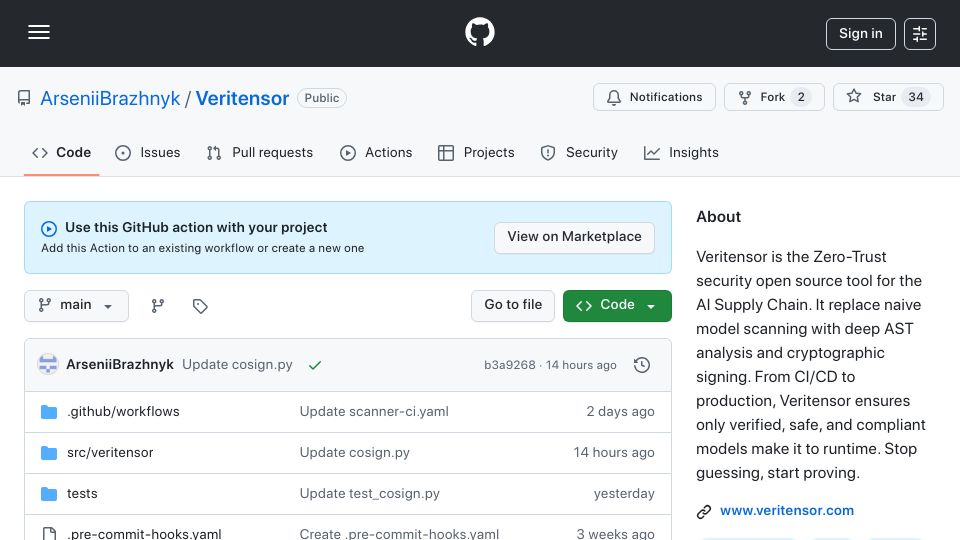This screenshot has height=540, width=960.
Task: Click the '14 hours ago' timestamp in src/veritensor row
Action: pos(614,452)
